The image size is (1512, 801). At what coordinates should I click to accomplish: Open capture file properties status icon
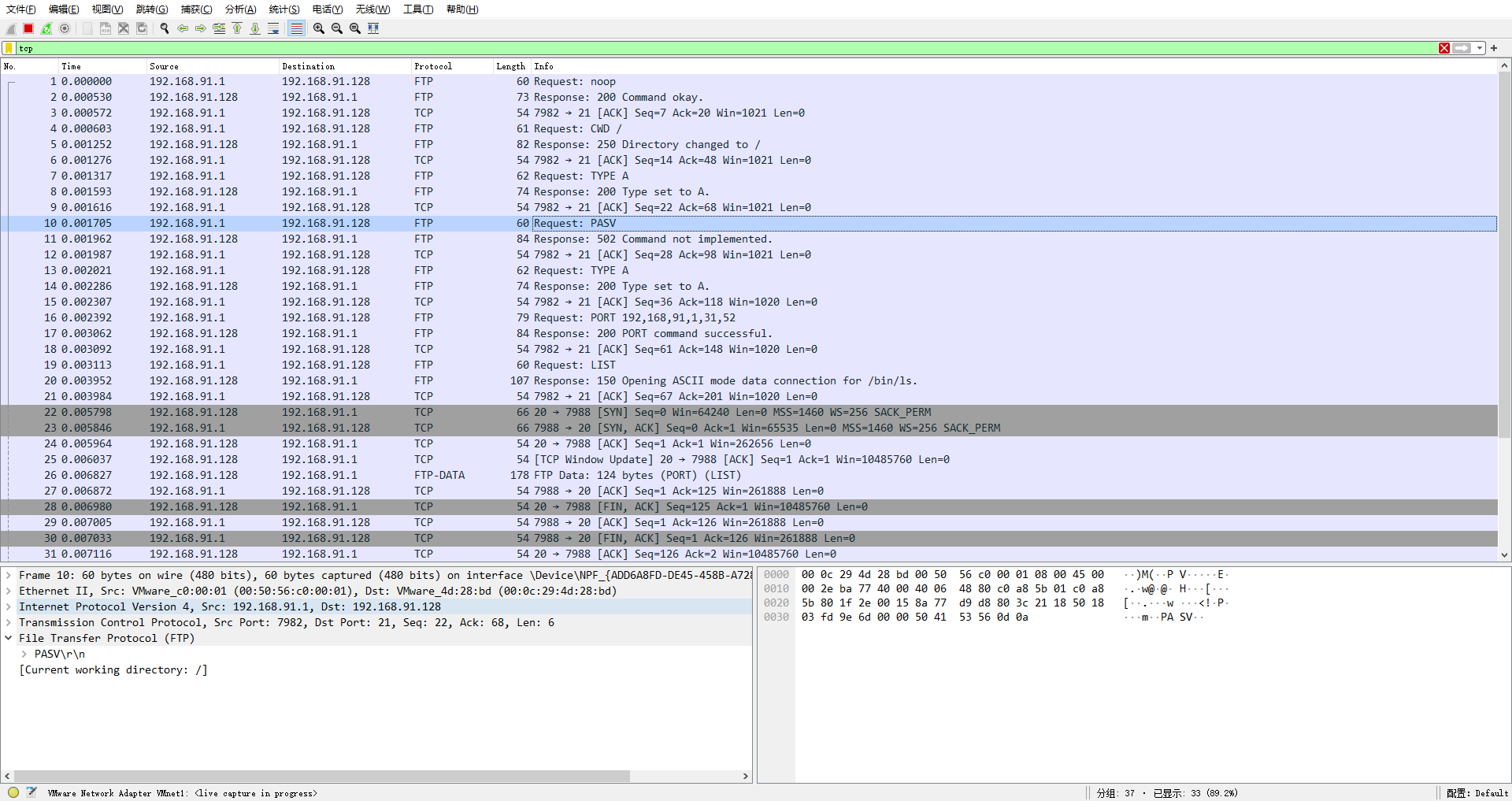[31, 792]
